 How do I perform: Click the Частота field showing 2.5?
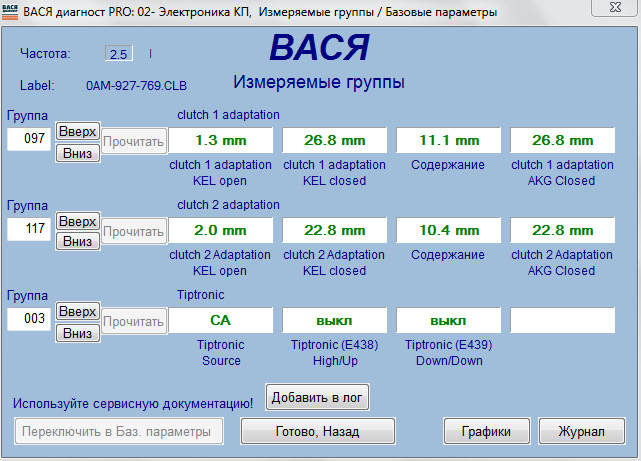pyautogui.click(x=119, y=54)
